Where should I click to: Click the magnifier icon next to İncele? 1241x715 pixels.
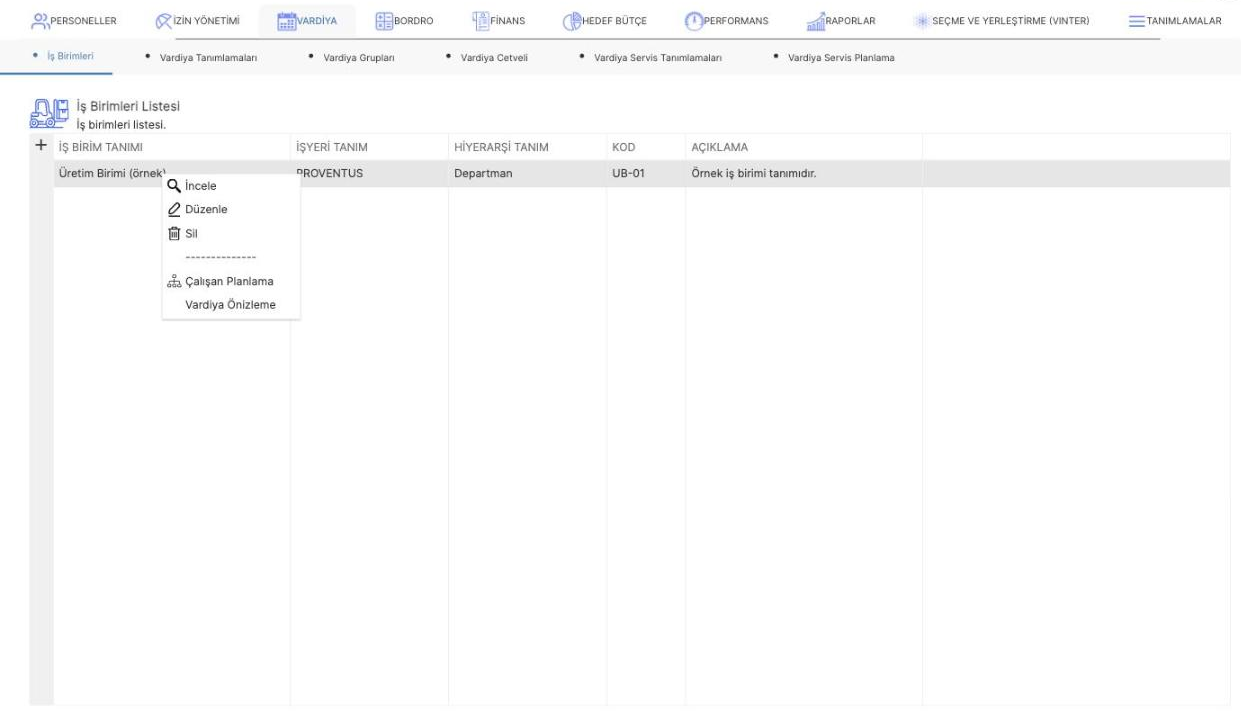coord(174,185)
